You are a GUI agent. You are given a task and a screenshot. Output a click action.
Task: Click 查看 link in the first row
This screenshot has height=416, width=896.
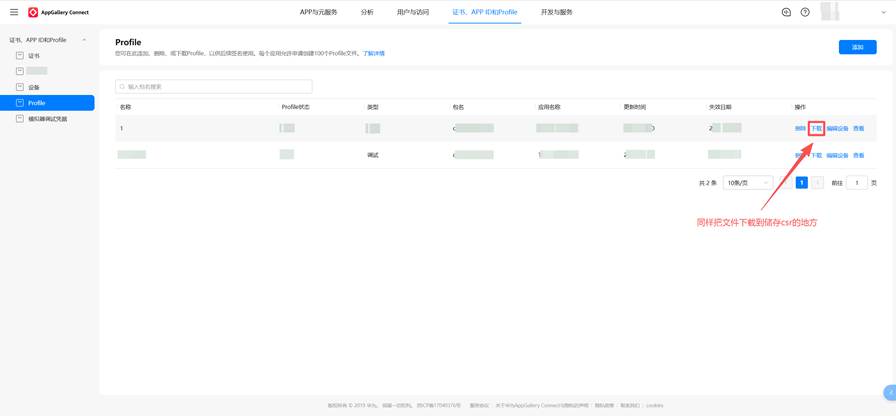(x=858, y=129)
